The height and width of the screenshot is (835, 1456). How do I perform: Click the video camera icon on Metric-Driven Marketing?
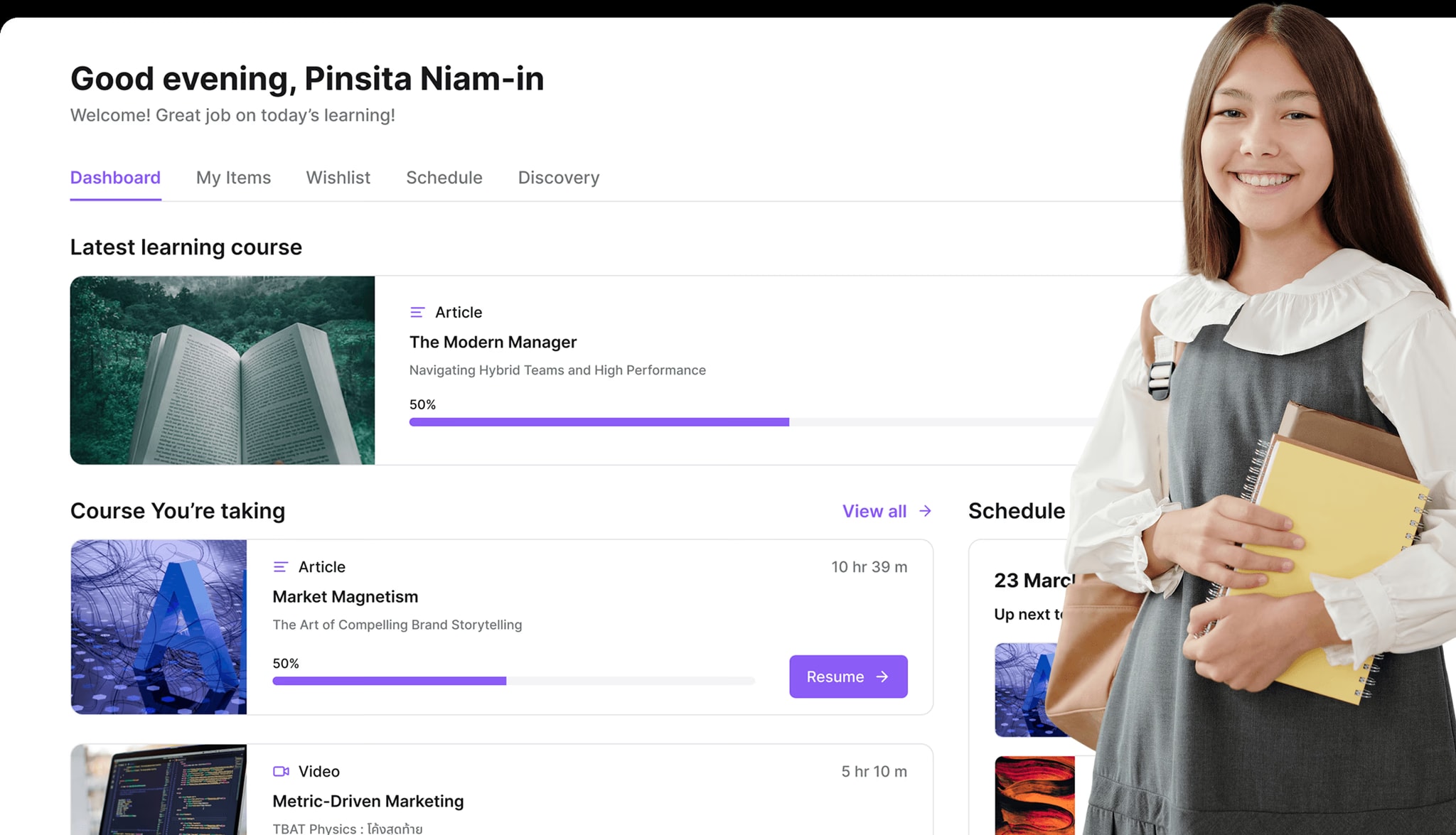[281, 771]
